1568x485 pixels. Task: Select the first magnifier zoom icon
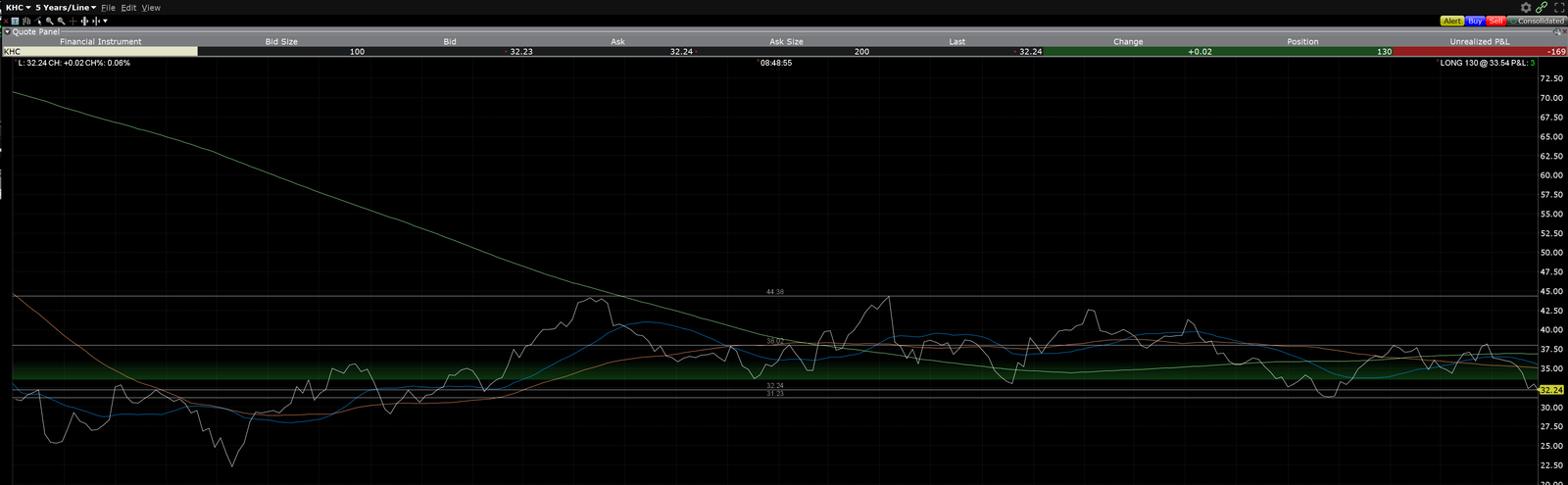(49, 21)
